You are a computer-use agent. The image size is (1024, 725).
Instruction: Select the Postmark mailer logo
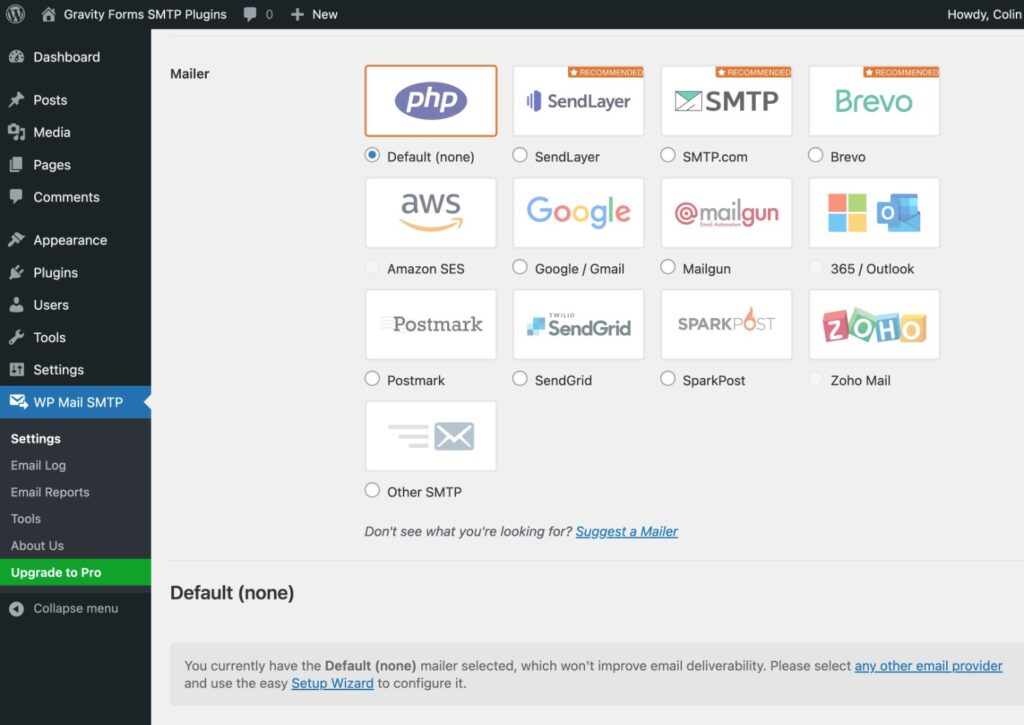[x=430, y=324]
